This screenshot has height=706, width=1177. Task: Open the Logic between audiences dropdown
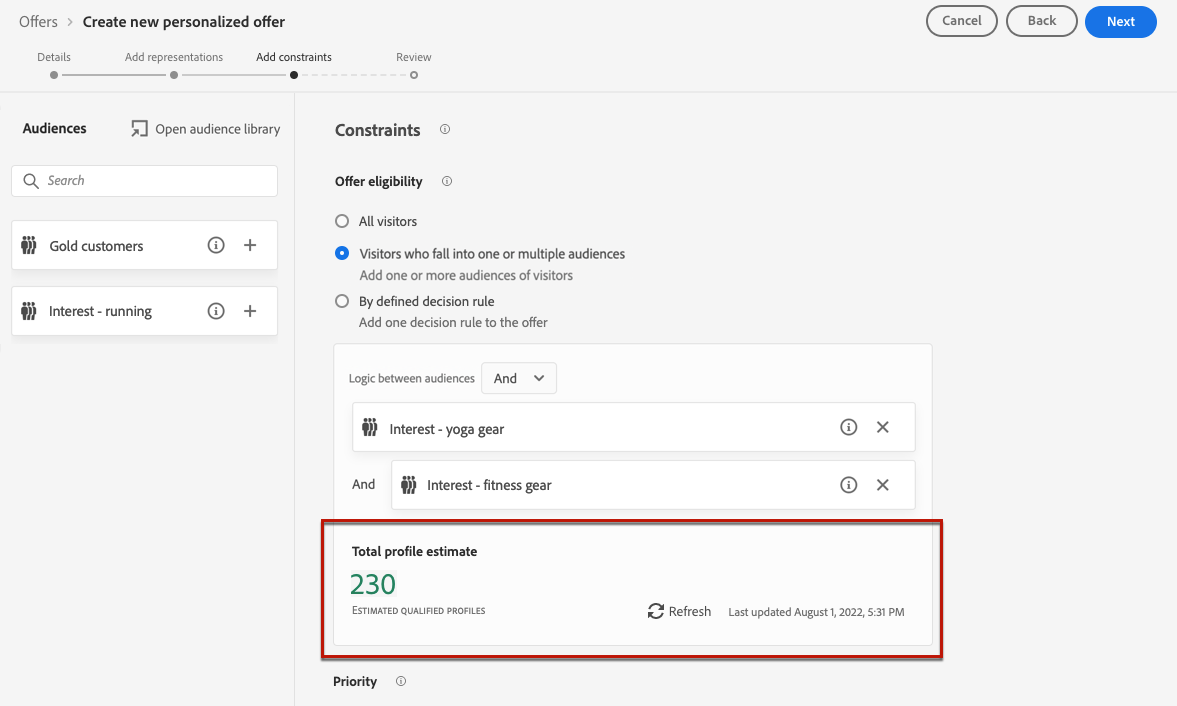click(x=519, y=379)
